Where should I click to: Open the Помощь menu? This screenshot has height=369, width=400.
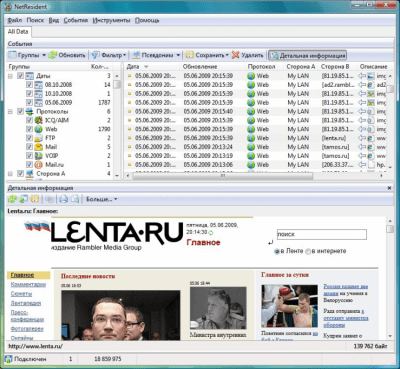(x=147, y=20)
